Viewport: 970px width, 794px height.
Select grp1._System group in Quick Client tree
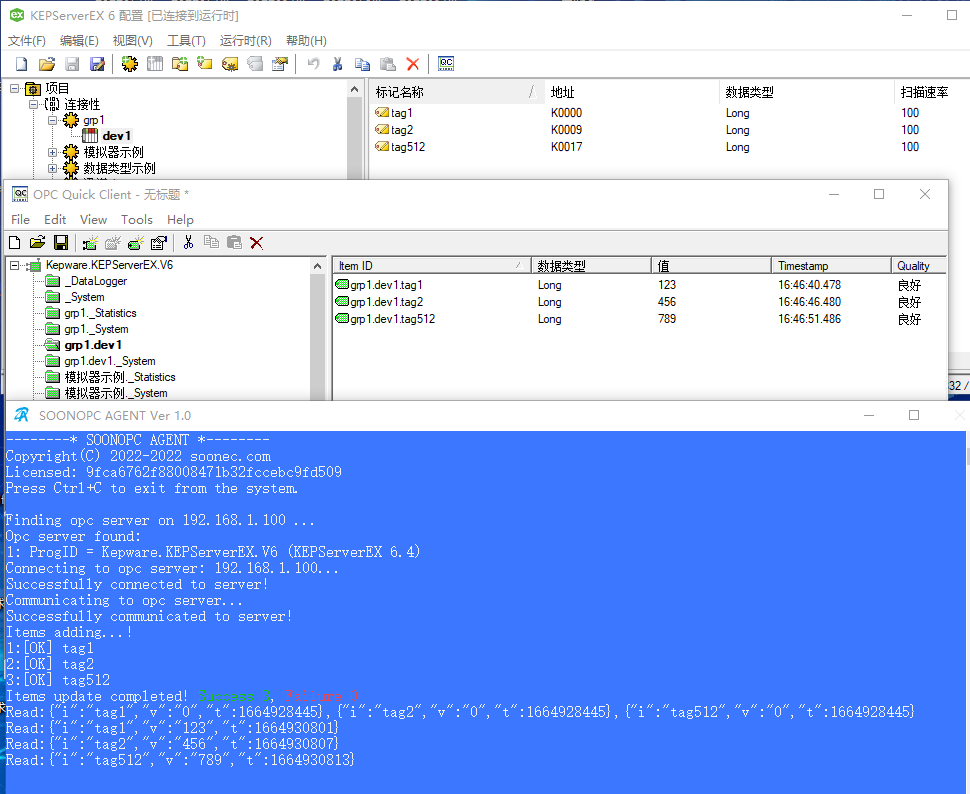tap(97, 329)
